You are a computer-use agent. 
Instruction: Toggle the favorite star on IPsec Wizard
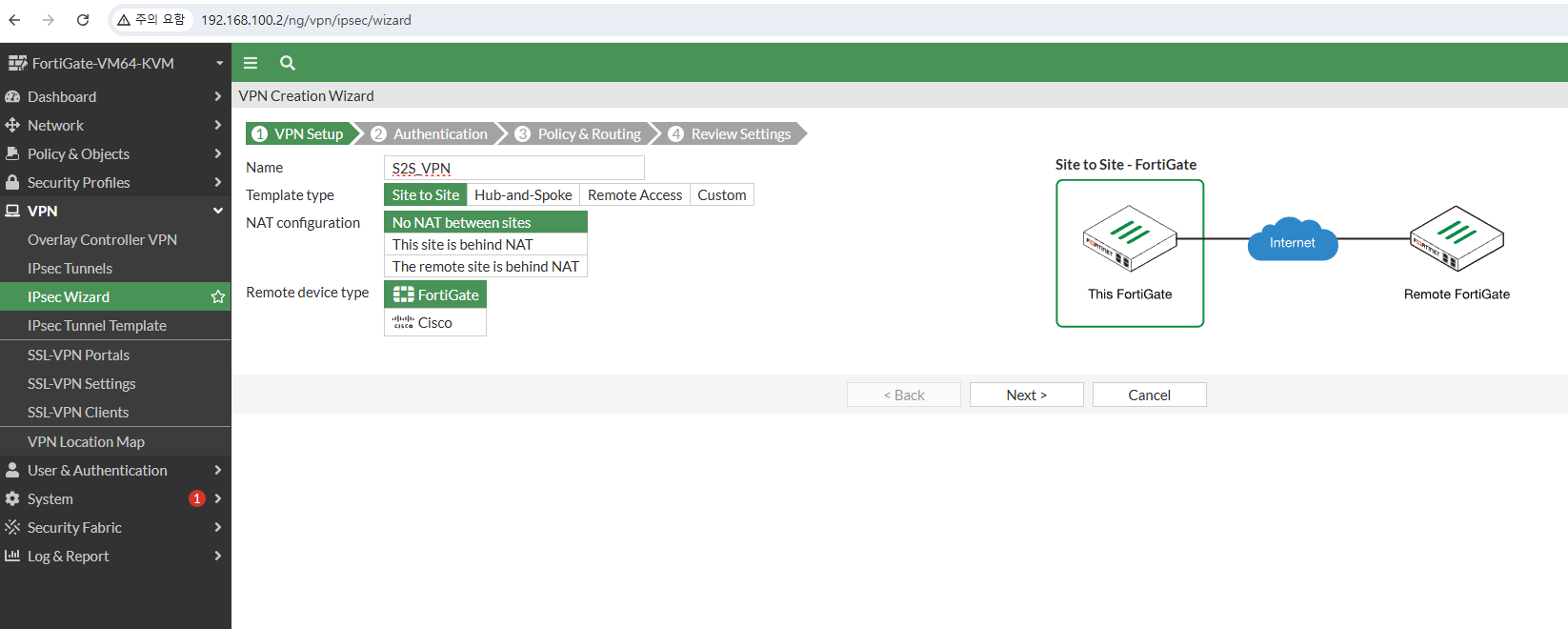pyautogui.click(x=218, y=296)
